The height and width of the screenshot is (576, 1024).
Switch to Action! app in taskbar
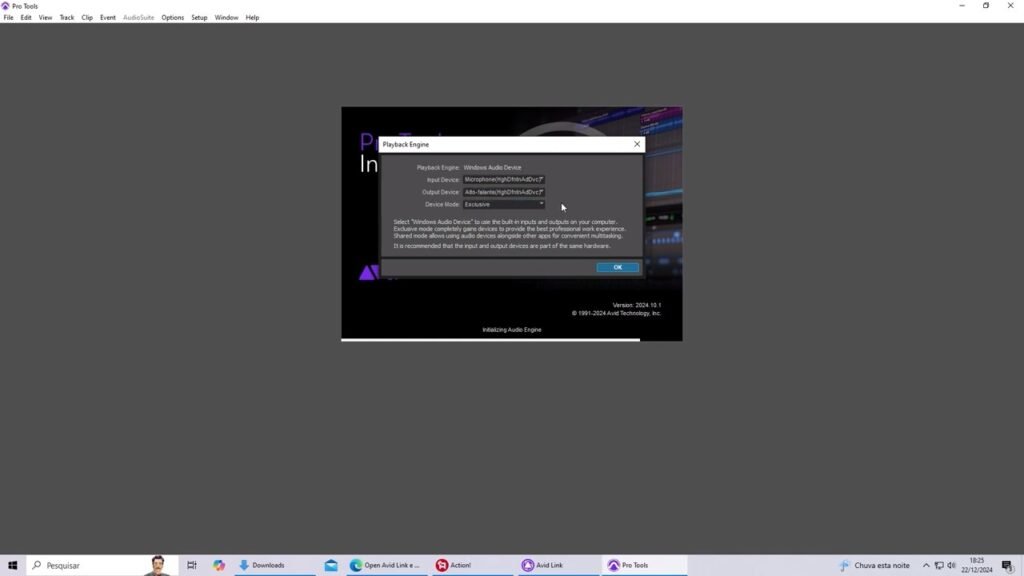(x=472, y=565)
